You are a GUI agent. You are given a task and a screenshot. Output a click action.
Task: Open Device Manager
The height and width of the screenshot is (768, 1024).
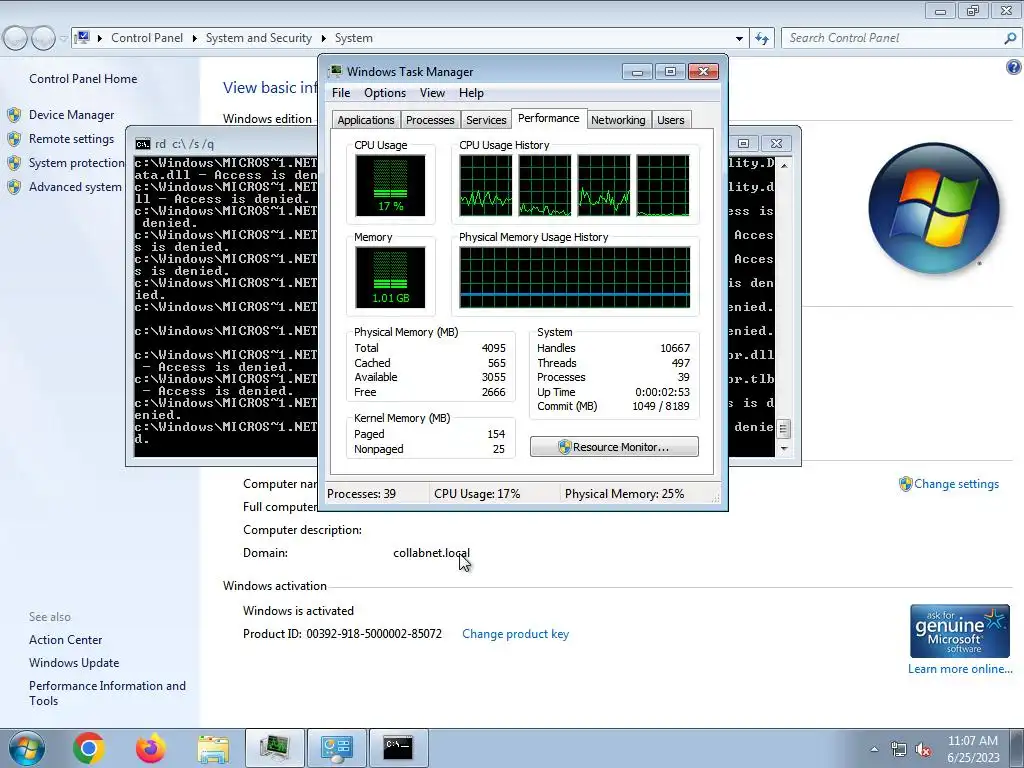coord(71,115)
